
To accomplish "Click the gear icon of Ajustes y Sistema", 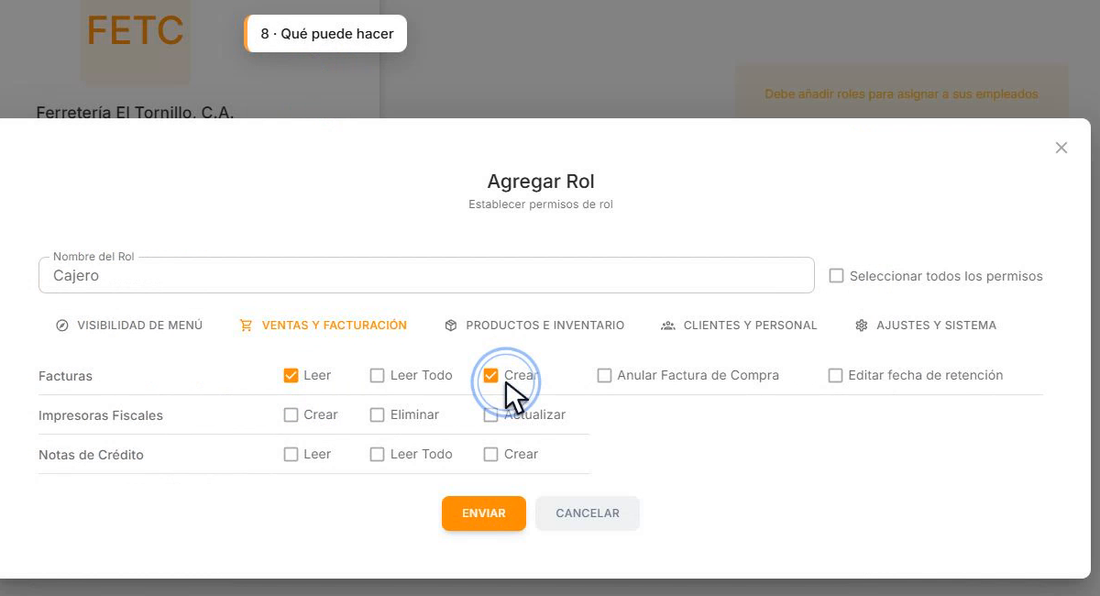I will point(861,325).
